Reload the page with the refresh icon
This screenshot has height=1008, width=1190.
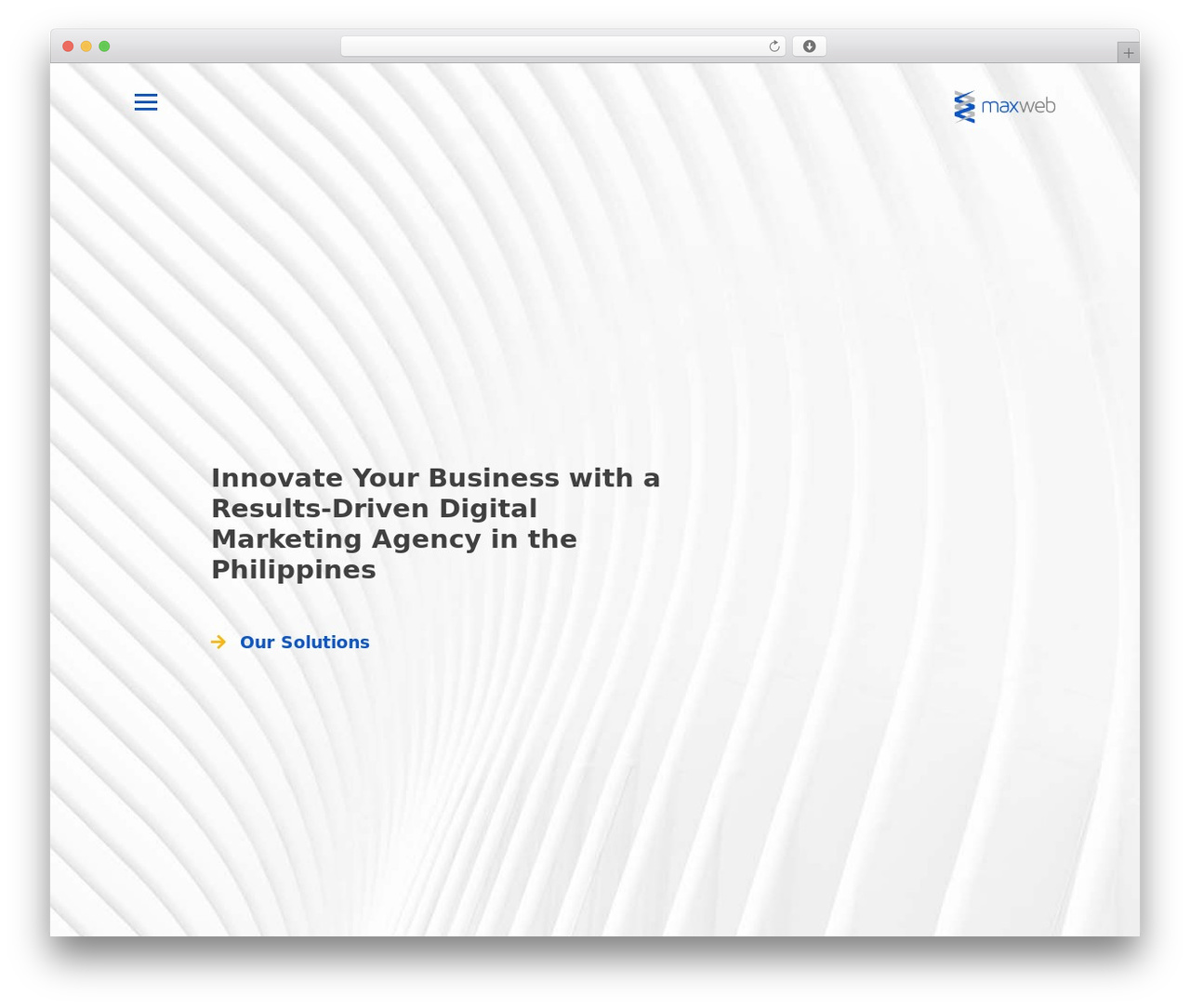tap(773, 46)
